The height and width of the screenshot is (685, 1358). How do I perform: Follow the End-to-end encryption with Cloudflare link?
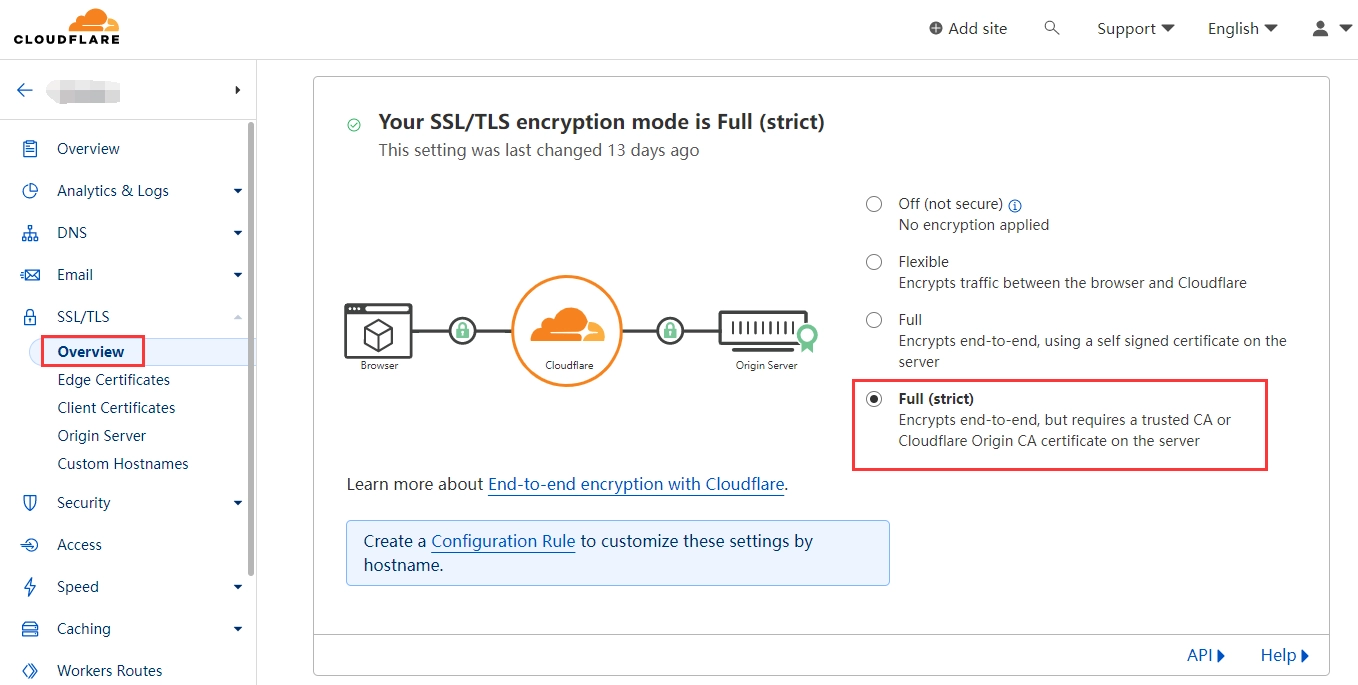click(x=635, y=484)
